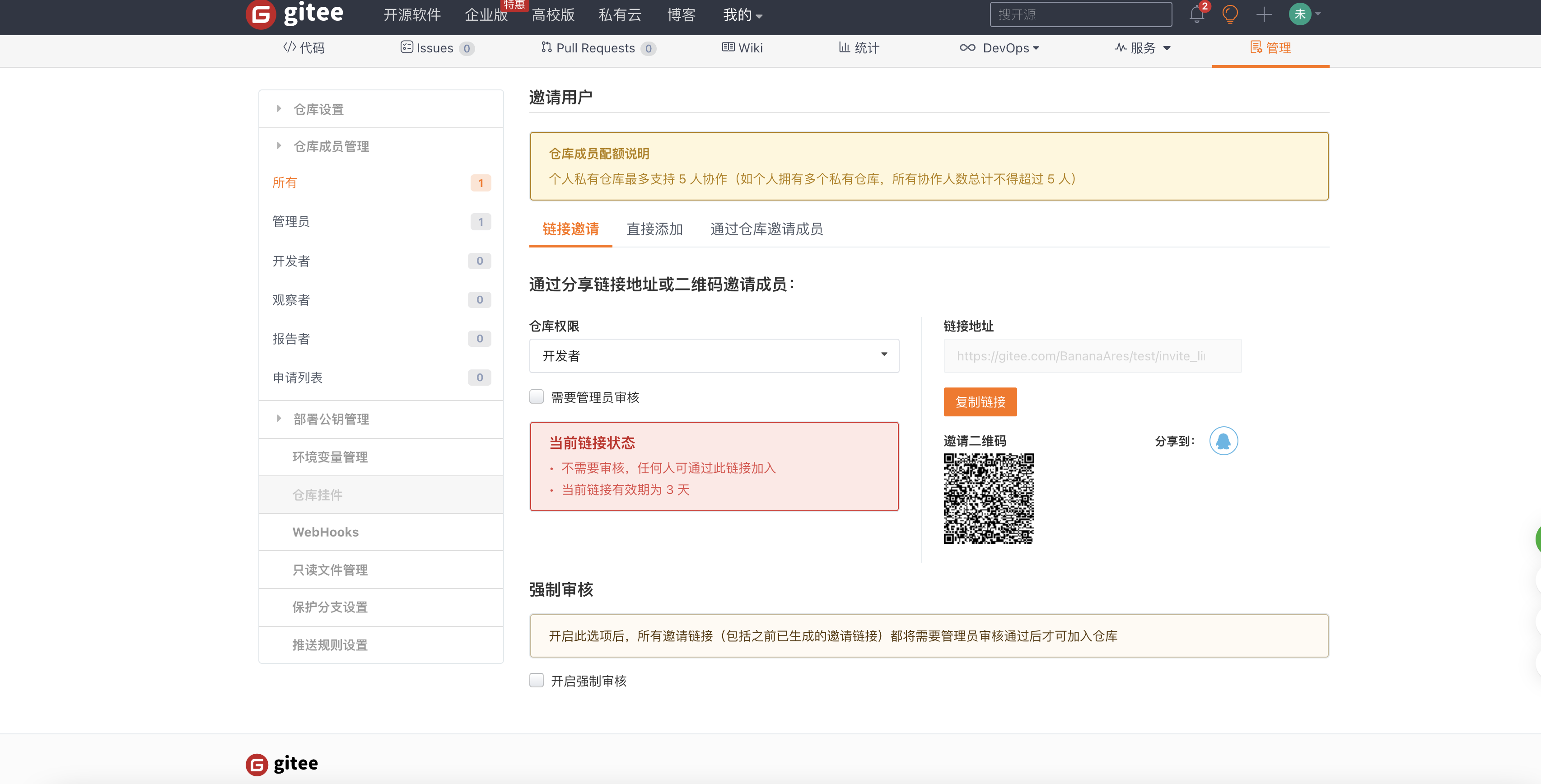Viewport: 1541px width, 784px height.
Task: Open 环境变量管理 in sidebar
Action: pyautogui.click(x=381, y=457)
